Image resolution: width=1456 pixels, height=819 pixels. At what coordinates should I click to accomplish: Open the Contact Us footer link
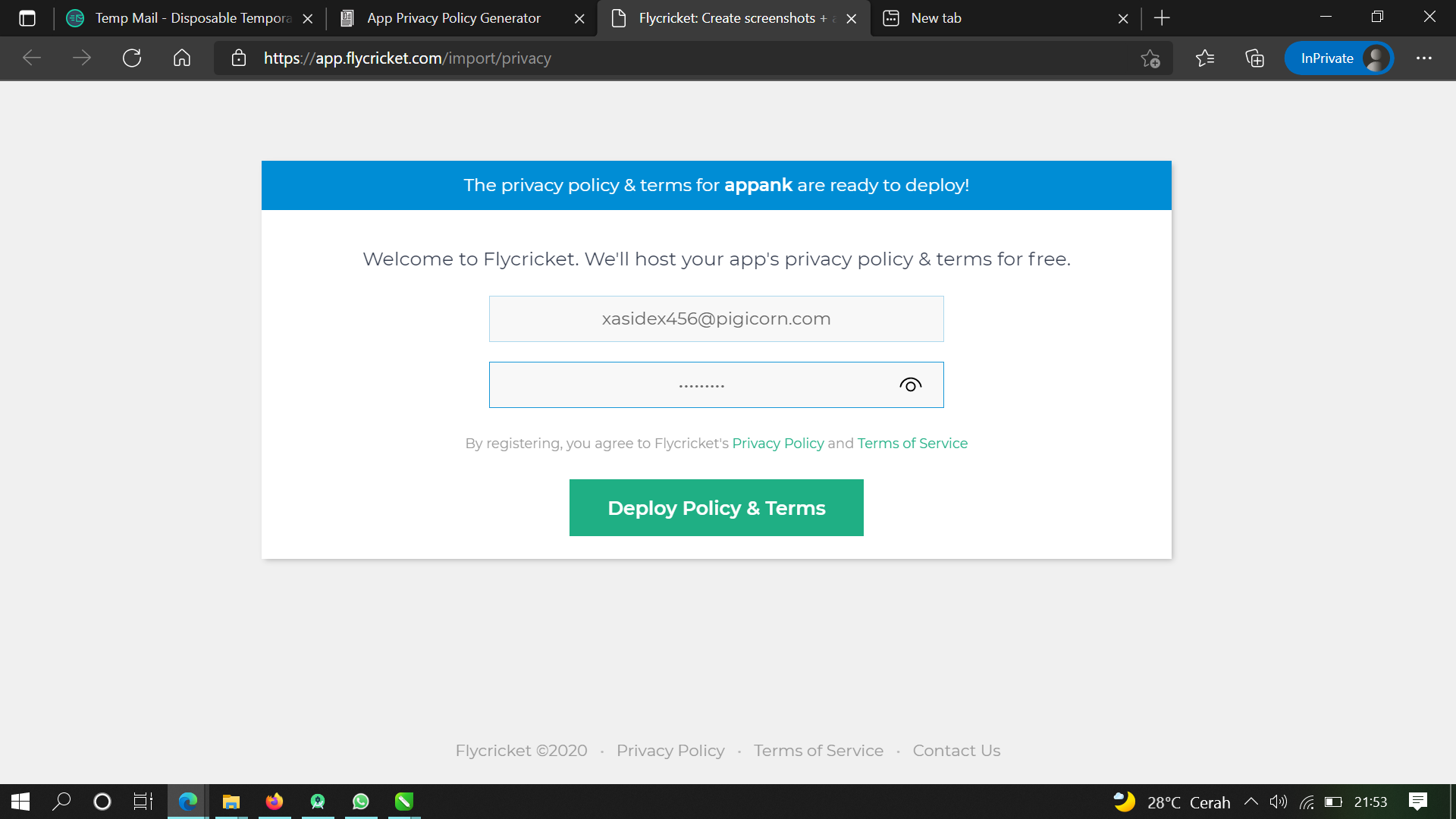956,750
